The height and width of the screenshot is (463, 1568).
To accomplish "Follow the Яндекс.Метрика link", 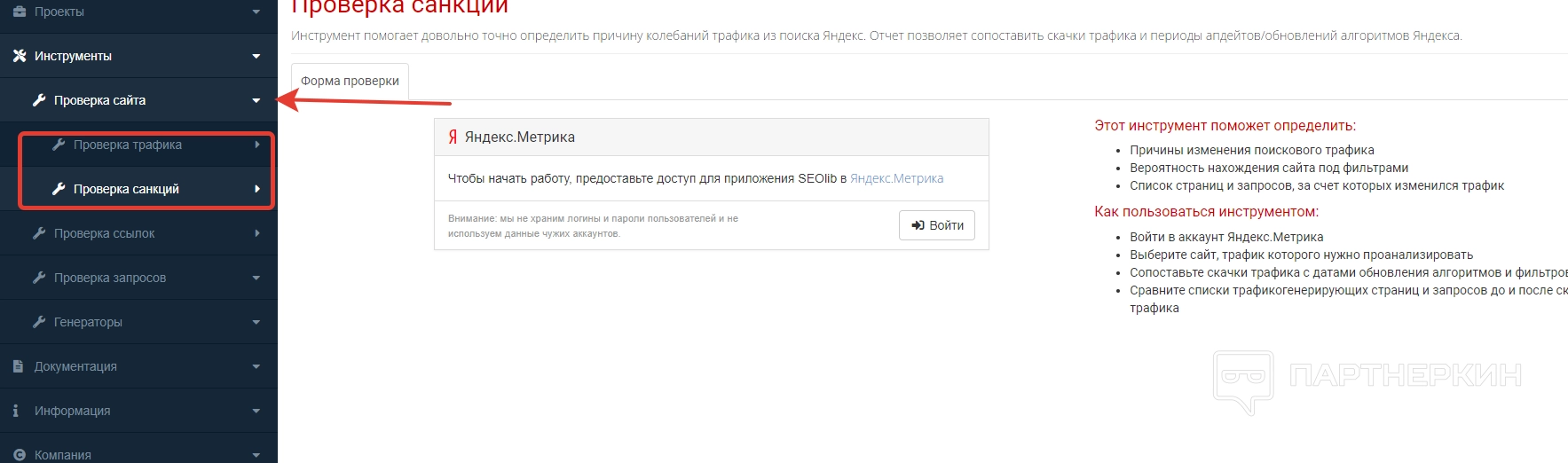I will tap(896, 178).
